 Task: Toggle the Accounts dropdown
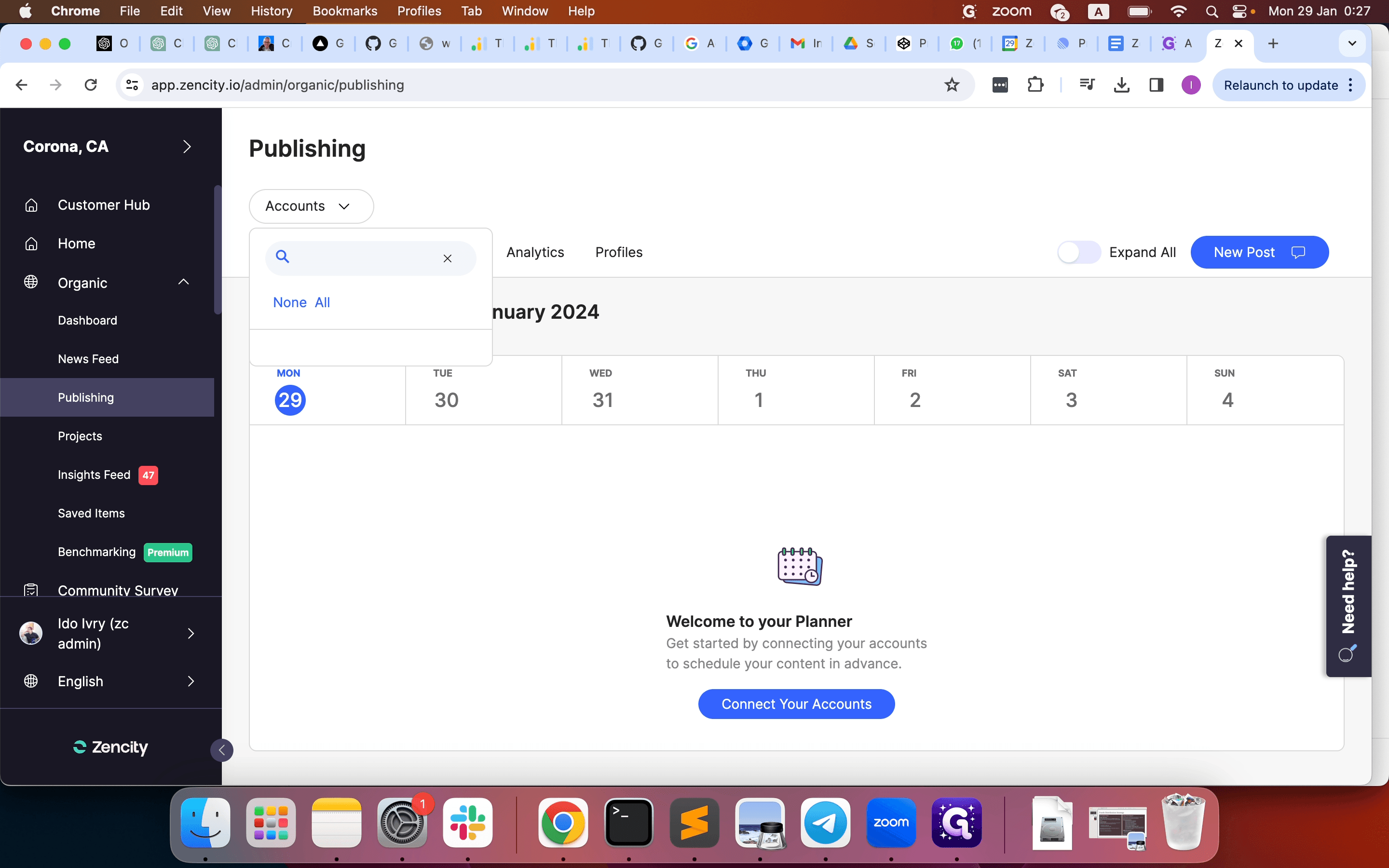tap(311, 206)
